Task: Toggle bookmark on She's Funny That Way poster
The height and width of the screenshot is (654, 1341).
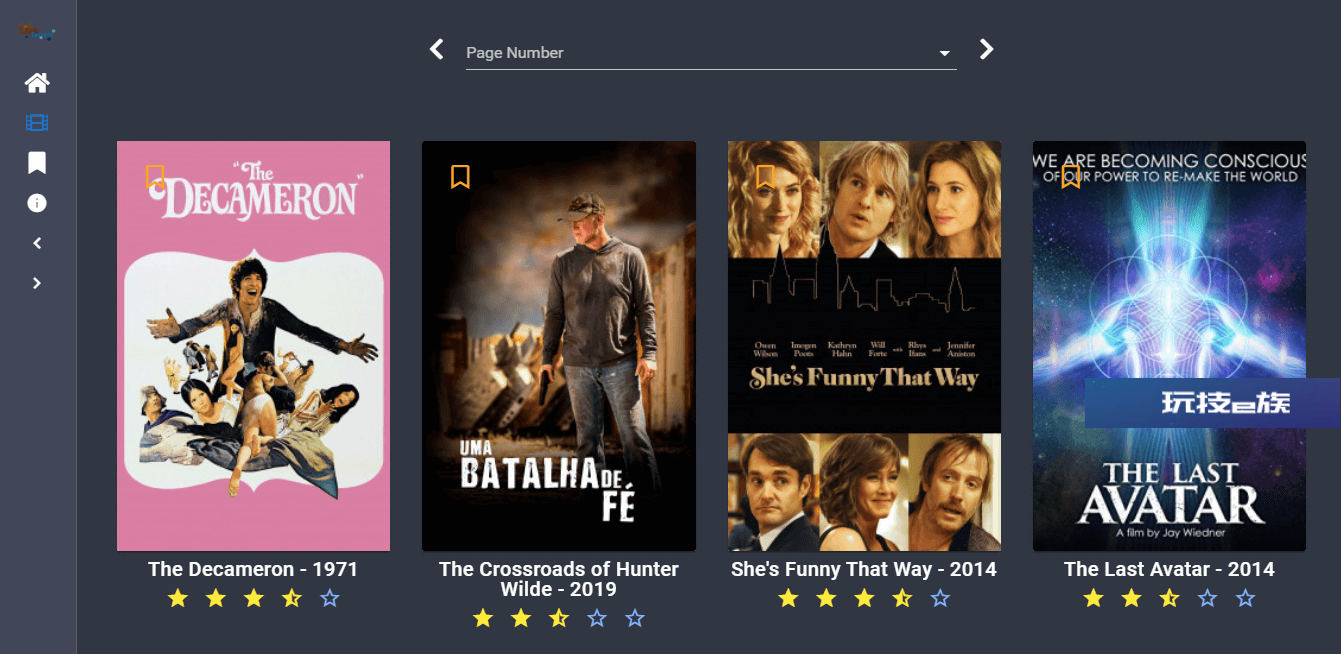Action: 765,177
